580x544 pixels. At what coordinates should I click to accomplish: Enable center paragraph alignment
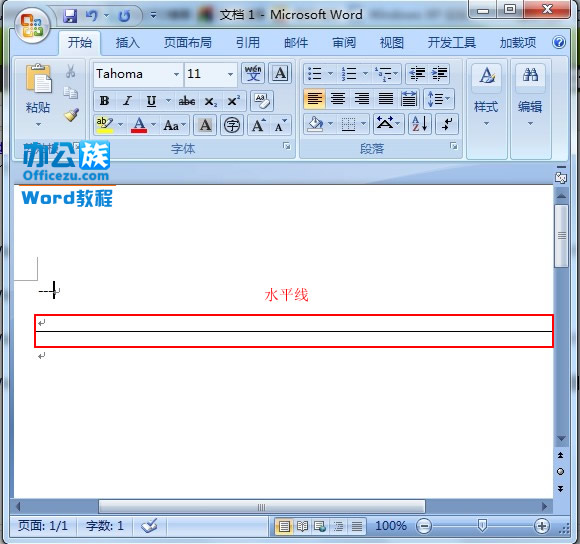(338, 99)
